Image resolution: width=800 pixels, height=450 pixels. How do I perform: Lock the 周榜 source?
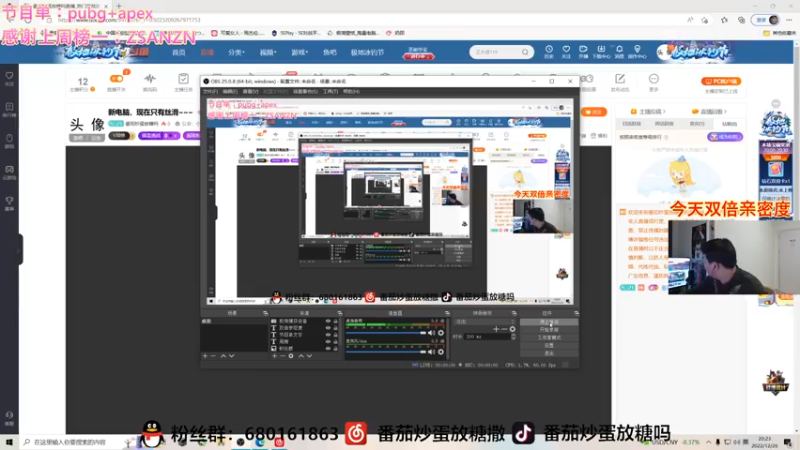(x=335, y=341)
